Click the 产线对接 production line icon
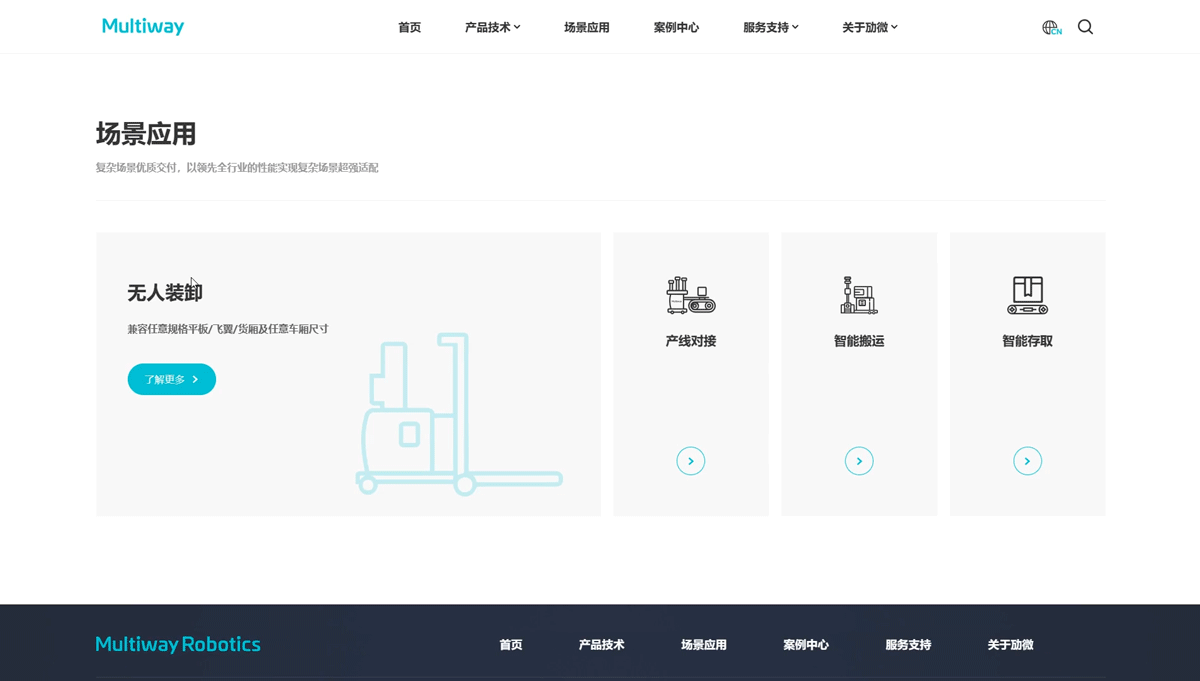The width and height of the screenshot is (1200, 681). pos(690,295)
